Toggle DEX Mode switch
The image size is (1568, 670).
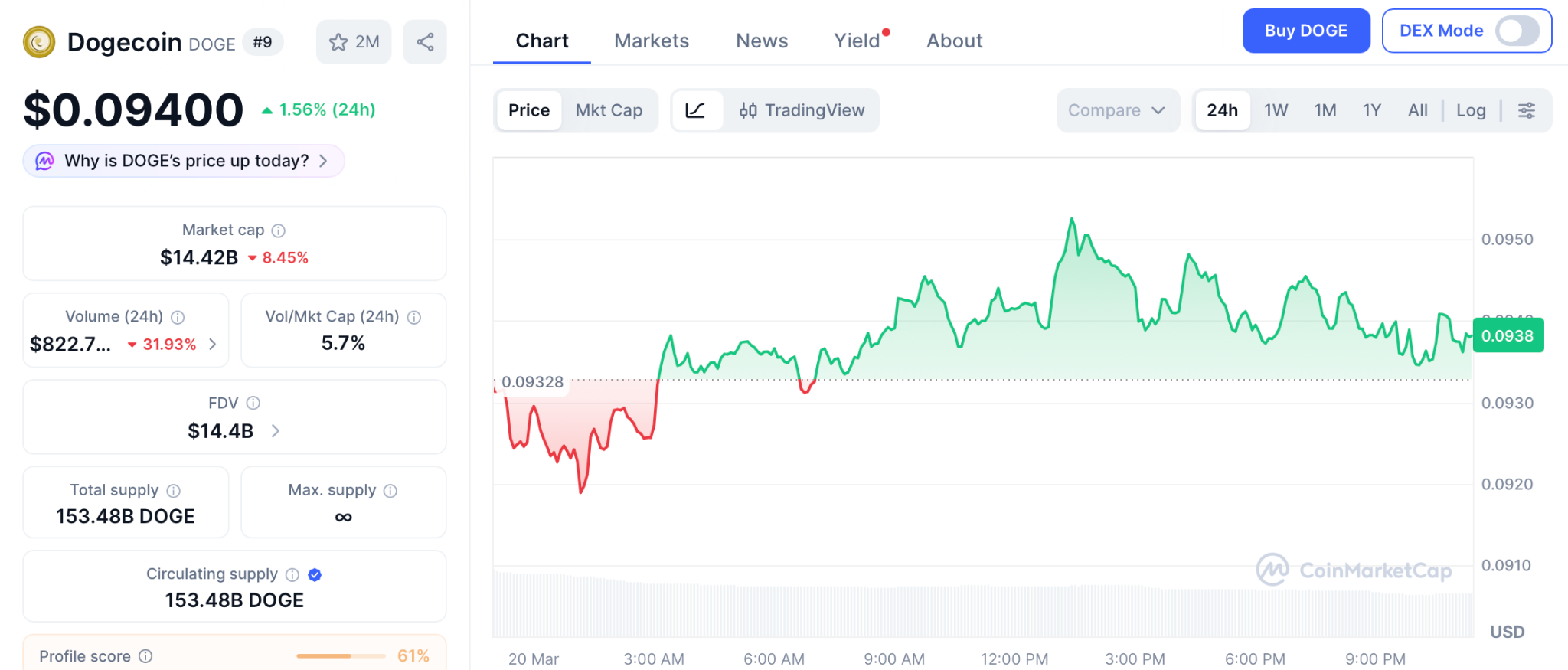coord(1517,31)
